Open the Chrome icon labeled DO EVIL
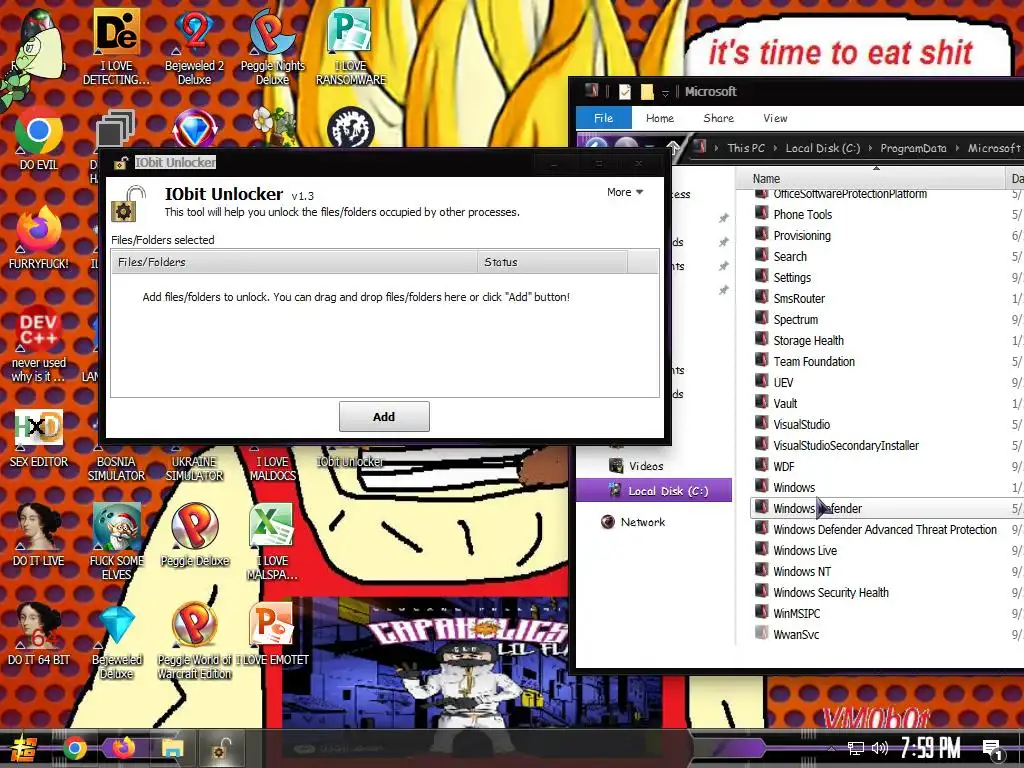The image size is (1024, 768). coord(39,140)
